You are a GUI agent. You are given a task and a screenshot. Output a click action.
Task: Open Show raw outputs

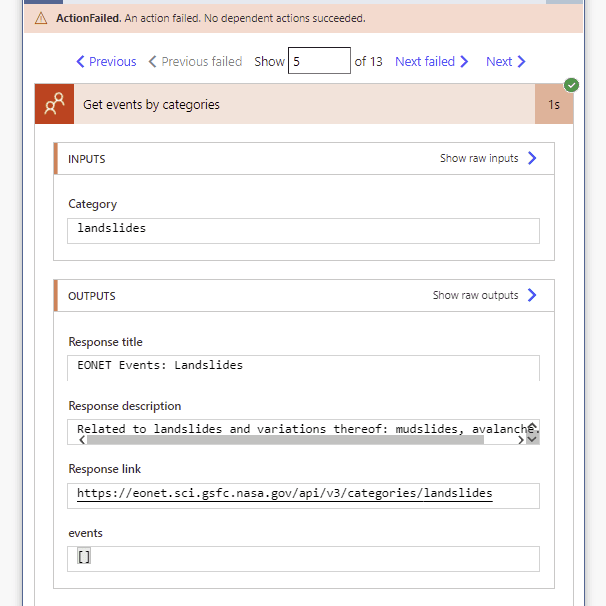[x=485, y=295]
